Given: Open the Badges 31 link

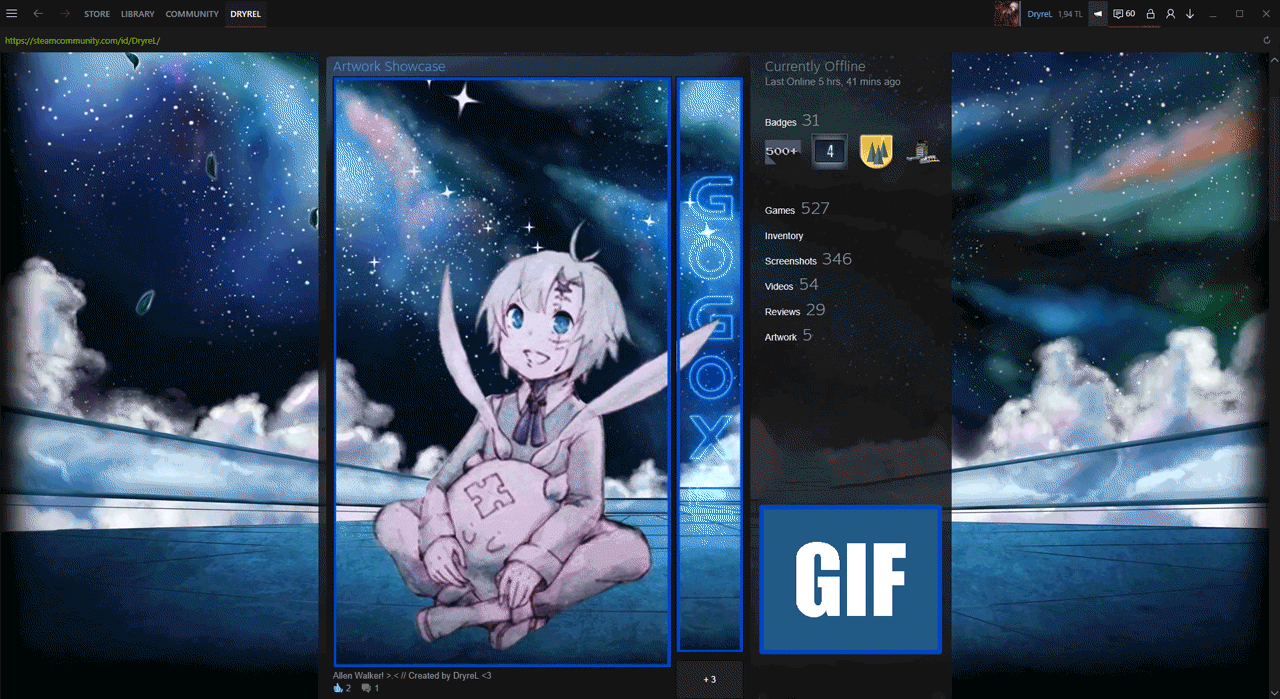Looking at the screenshot, I should pos(792,121).
